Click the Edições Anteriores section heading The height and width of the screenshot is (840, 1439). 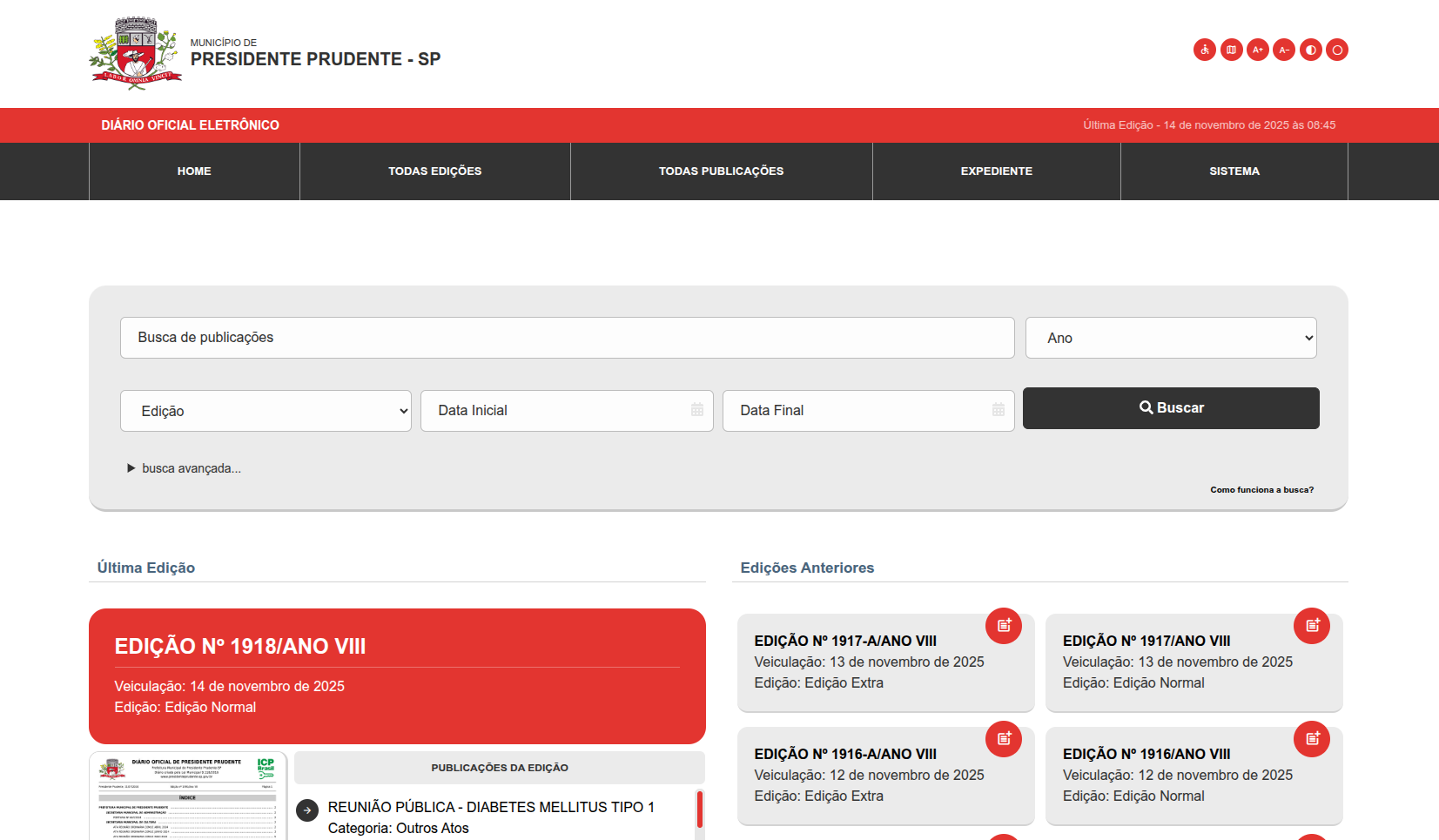click(807, 568)
